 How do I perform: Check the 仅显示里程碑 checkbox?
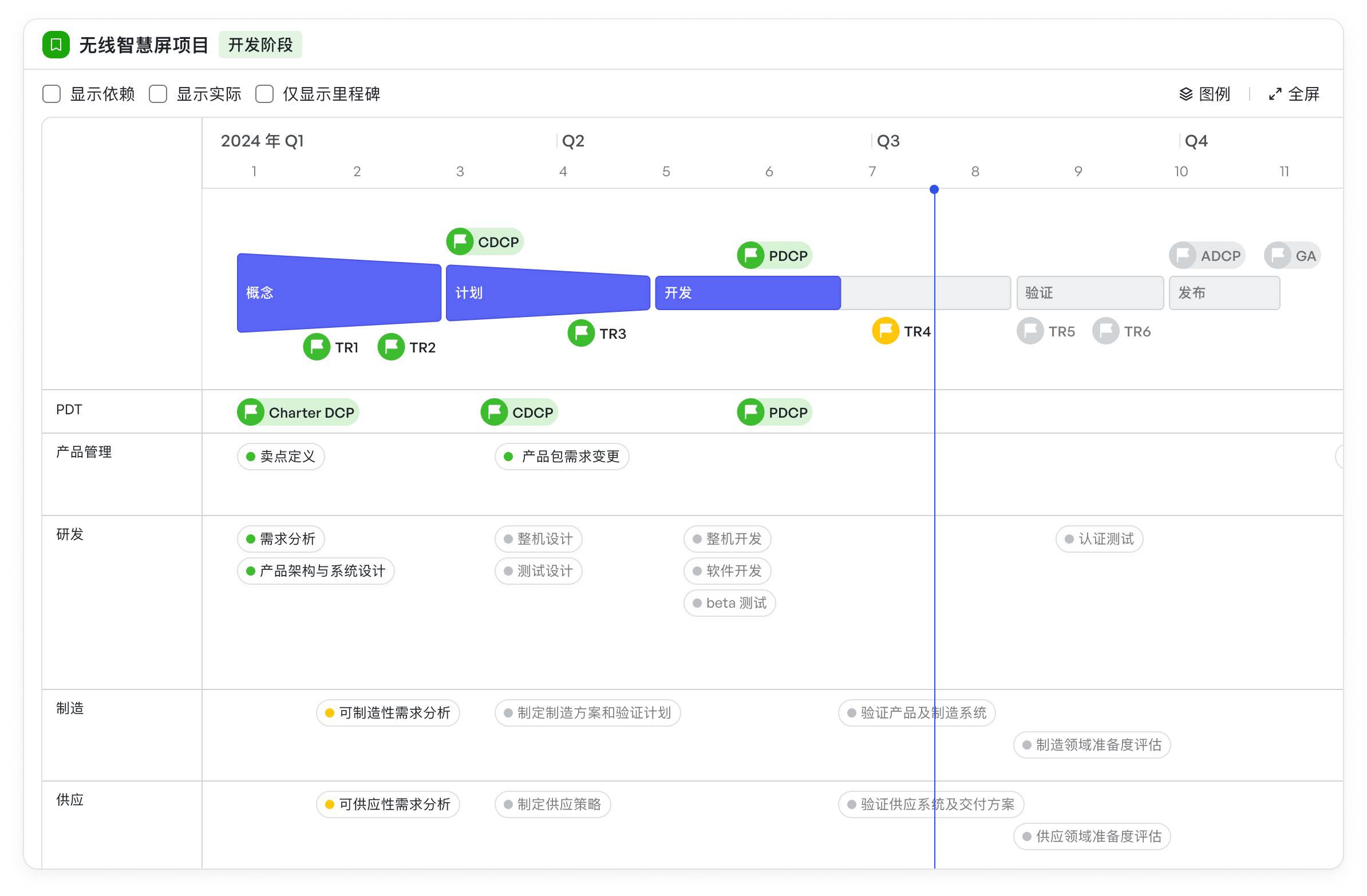click(x=264, y=94)
